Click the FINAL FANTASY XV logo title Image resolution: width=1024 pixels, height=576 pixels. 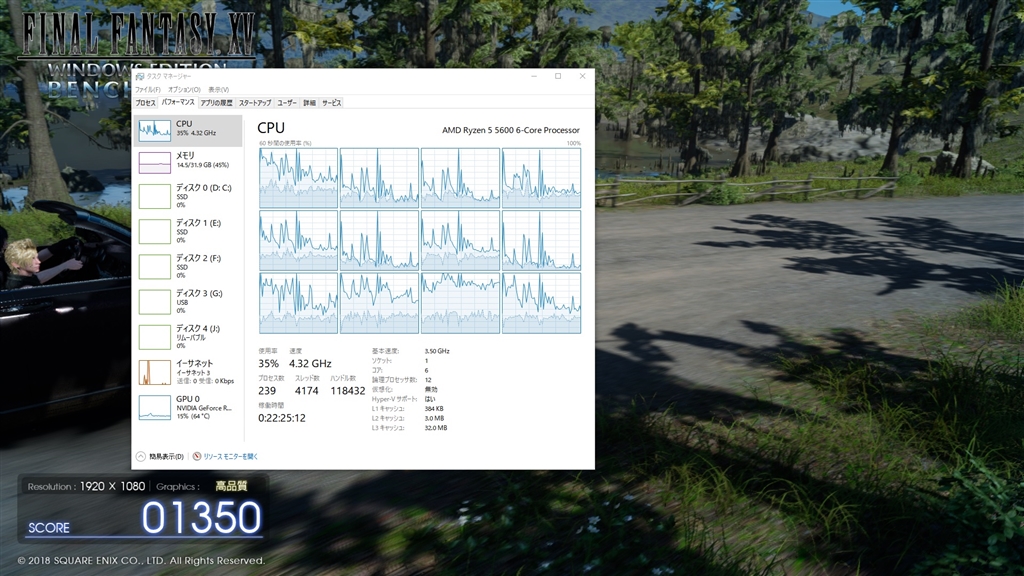point(138,33)
